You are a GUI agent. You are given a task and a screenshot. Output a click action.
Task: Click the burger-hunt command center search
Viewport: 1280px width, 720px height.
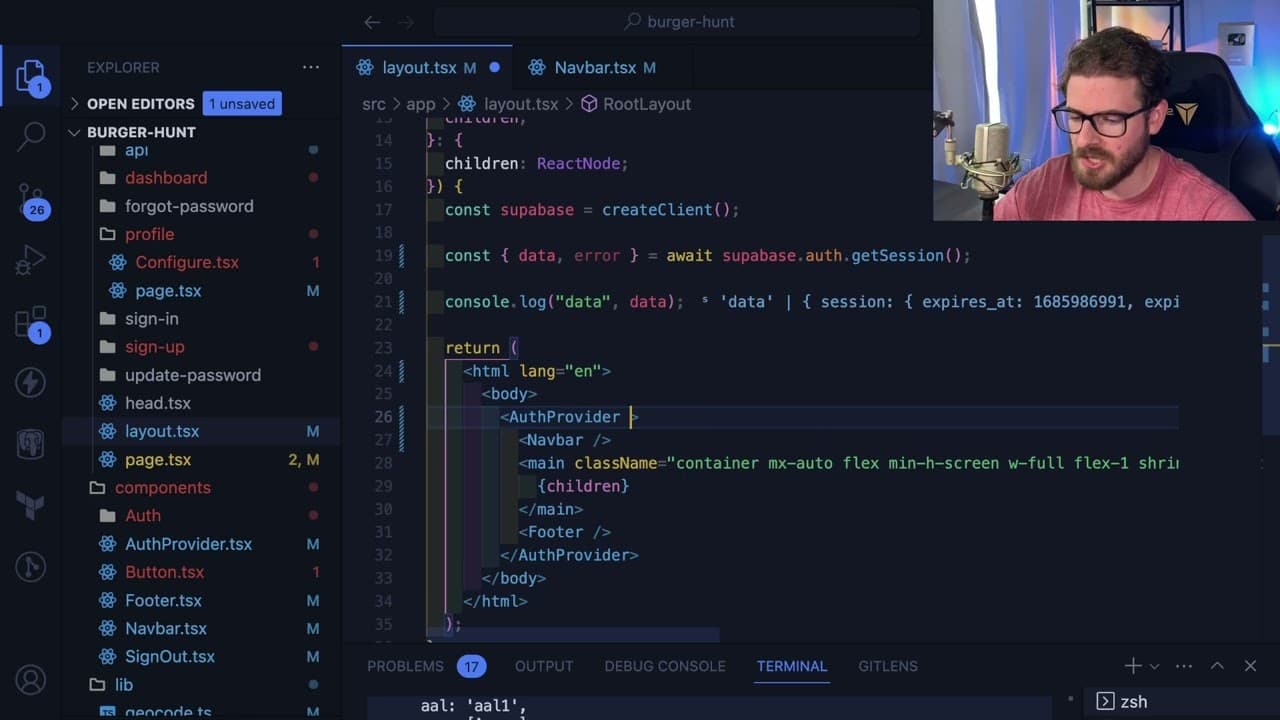click(x=679, y=21)
